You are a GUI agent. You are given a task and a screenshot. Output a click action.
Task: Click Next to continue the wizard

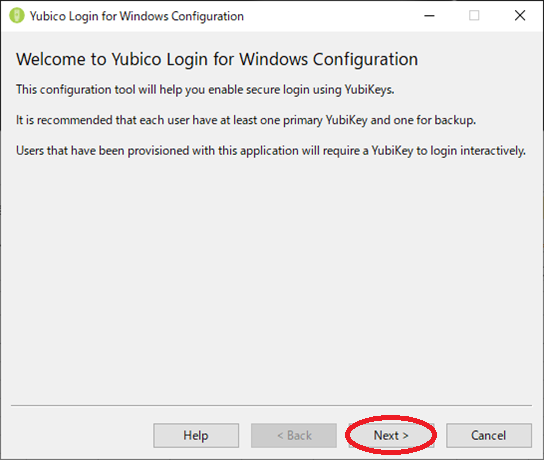[391, 435]
